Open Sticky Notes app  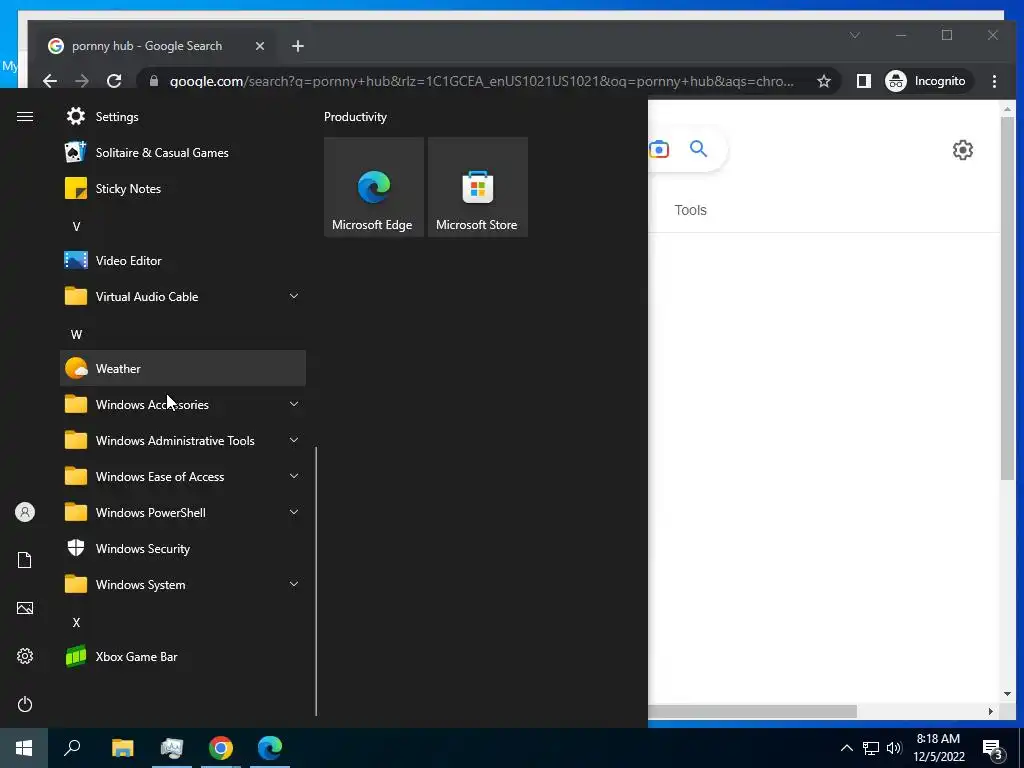(183, 189)
